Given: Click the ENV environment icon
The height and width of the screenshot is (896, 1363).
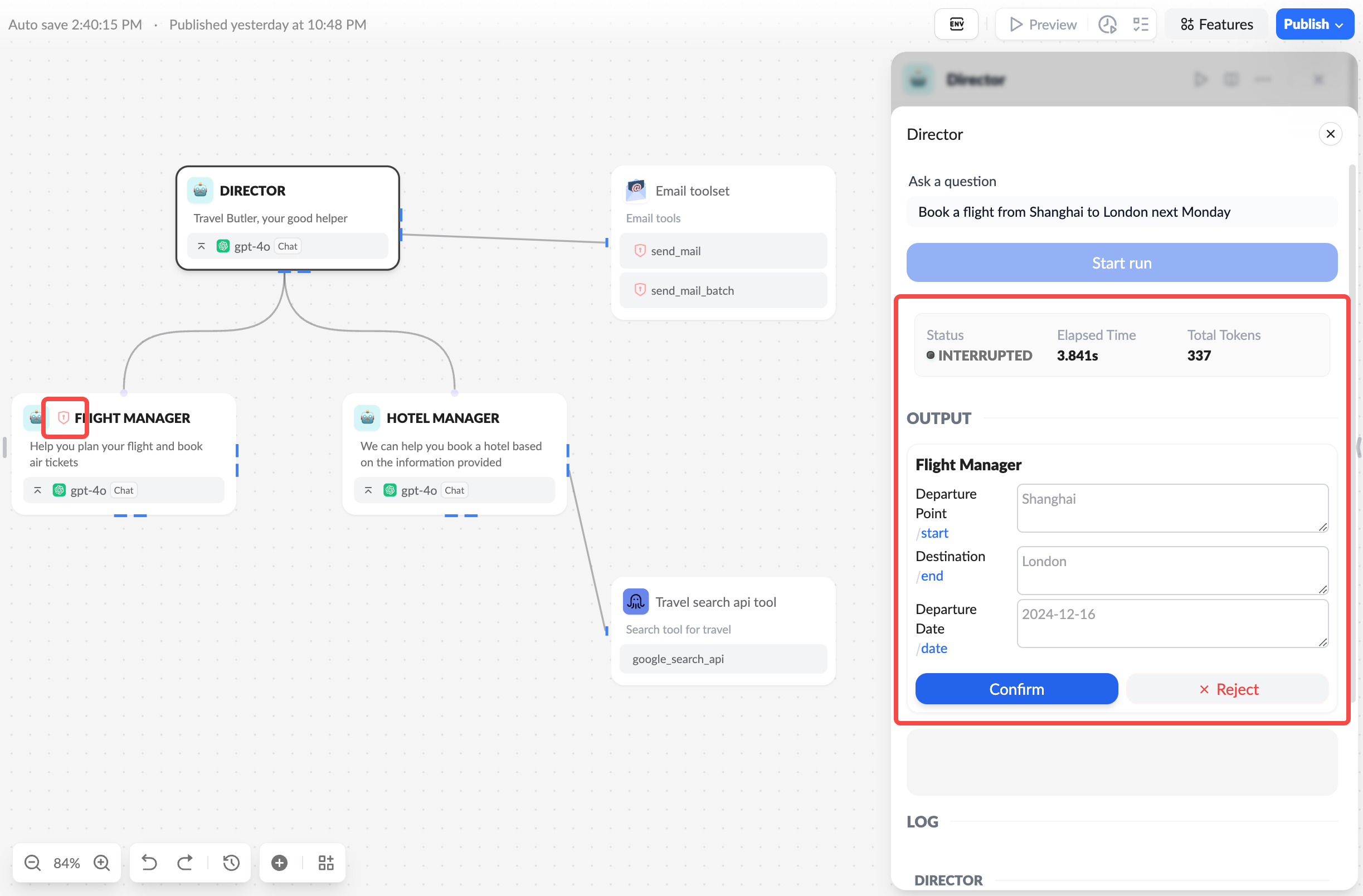Looking at the screenshot, I should pos(957,24).
